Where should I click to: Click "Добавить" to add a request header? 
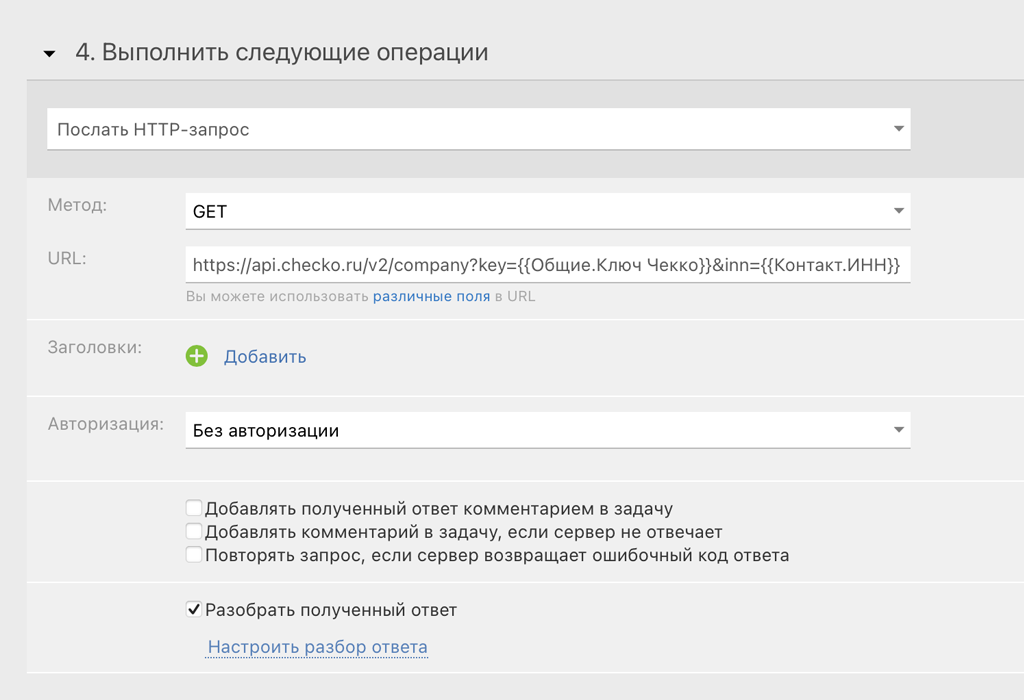pyautogui.click(x=265, y=356)
